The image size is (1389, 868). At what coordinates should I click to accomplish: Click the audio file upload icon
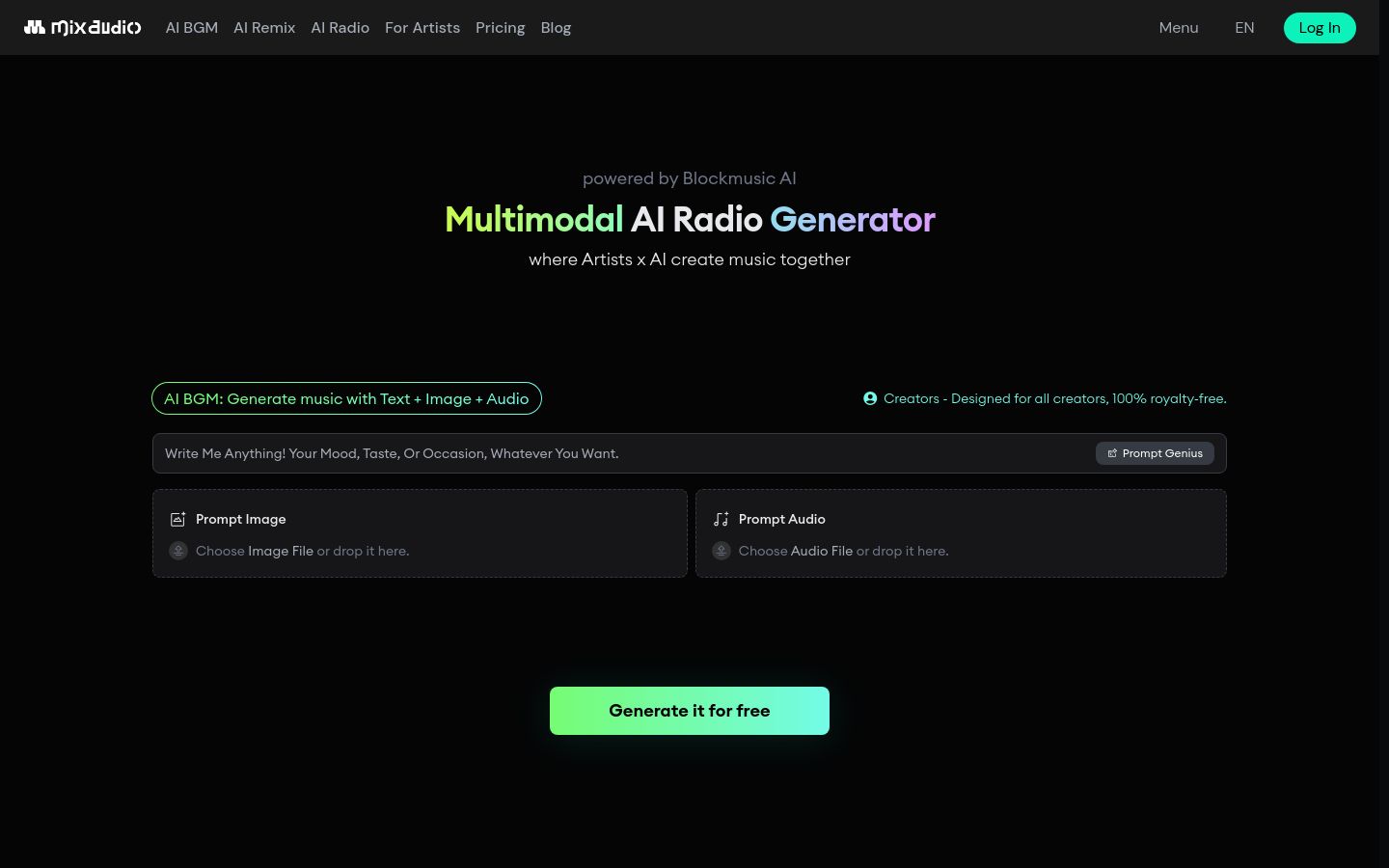(x=722, y=551)
